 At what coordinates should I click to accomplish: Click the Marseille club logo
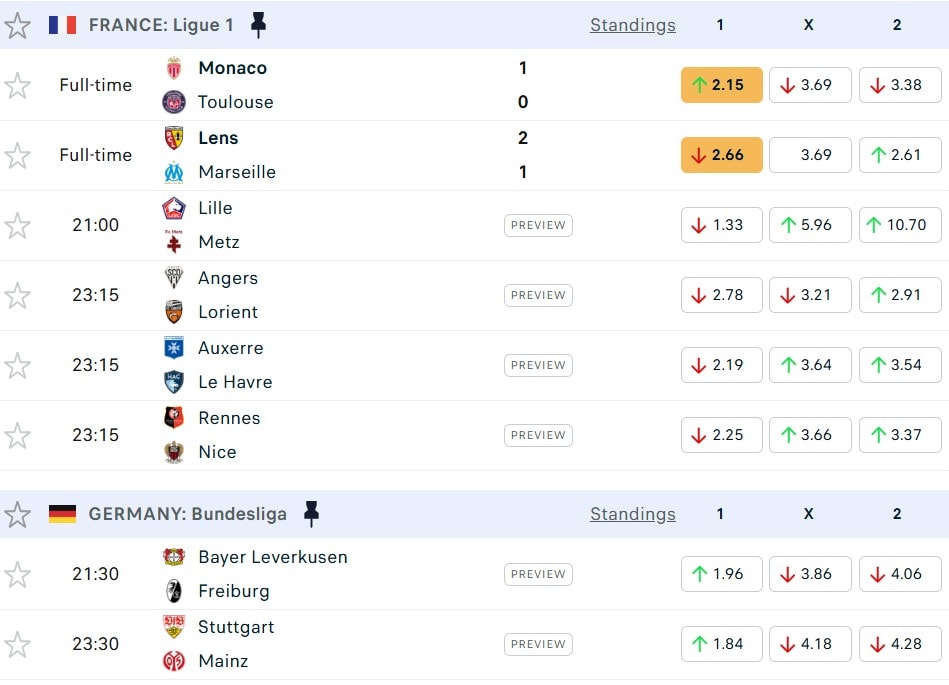(174, 172)
